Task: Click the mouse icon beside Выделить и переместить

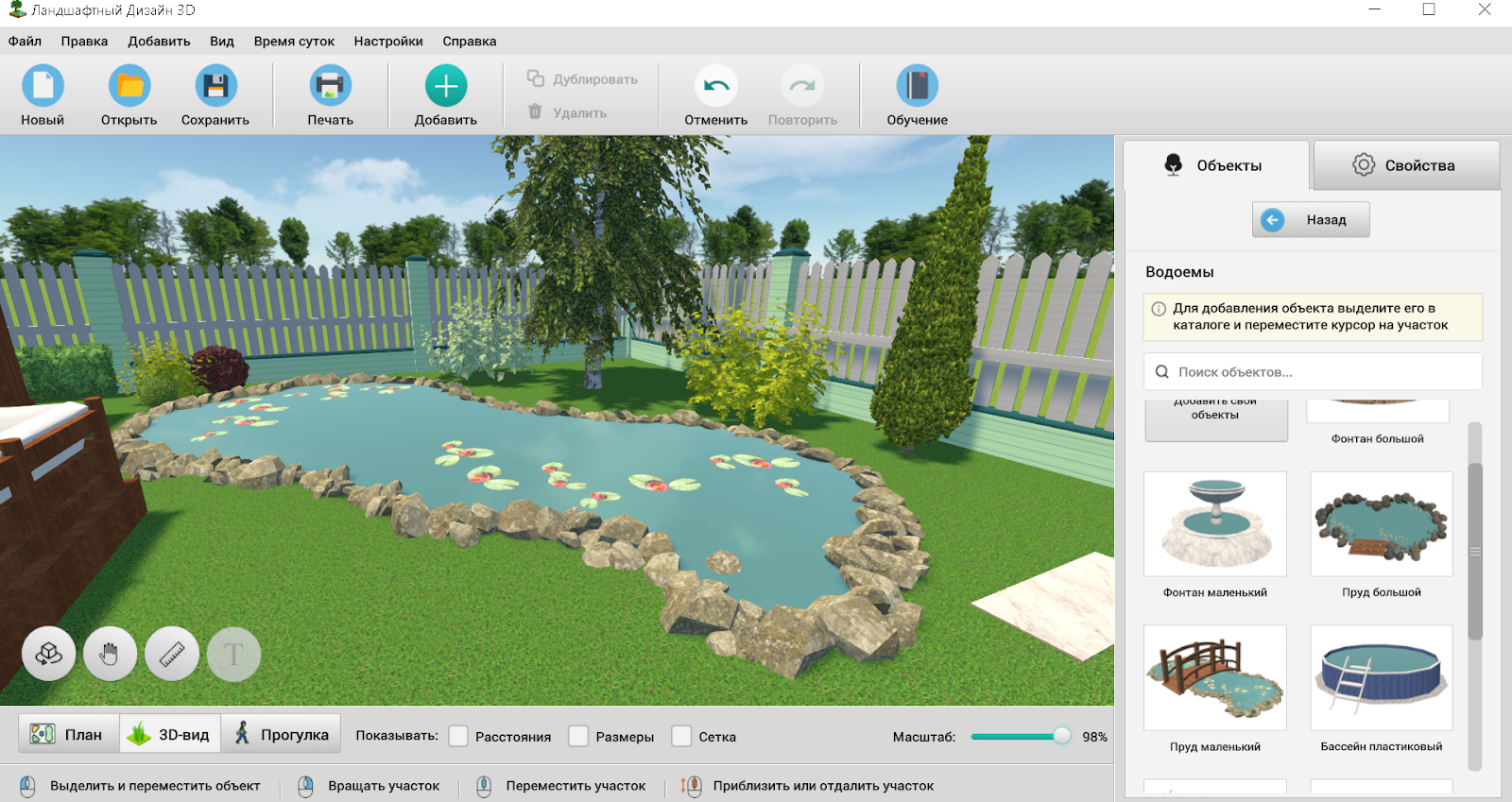Action: (x=27, y=786)
